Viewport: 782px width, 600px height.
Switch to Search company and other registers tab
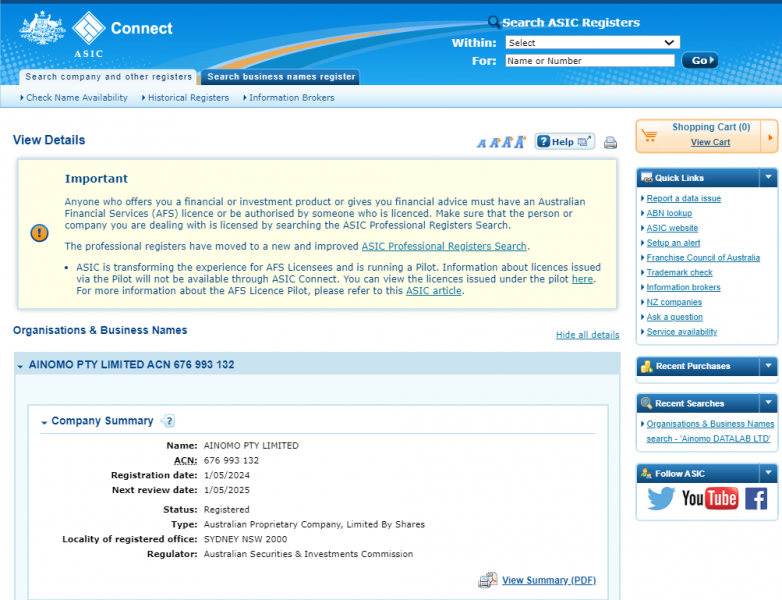tap(108, 77)
